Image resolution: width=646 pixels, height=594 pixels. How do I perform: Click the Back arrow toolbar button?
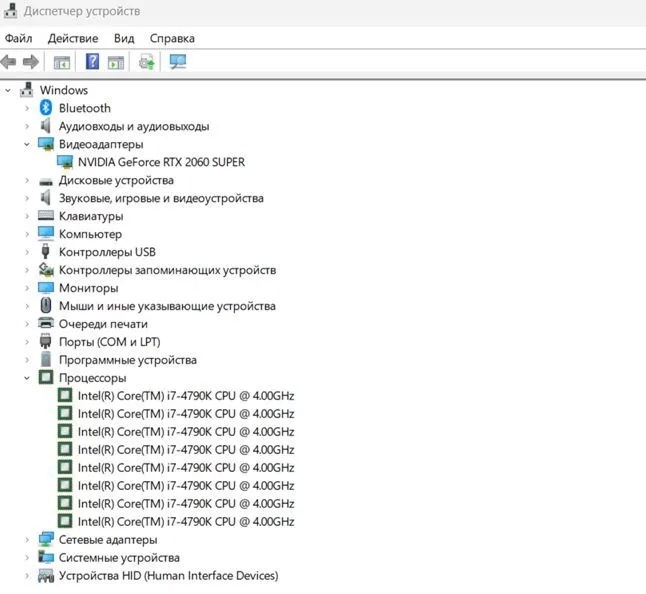(x=9, y=62)
